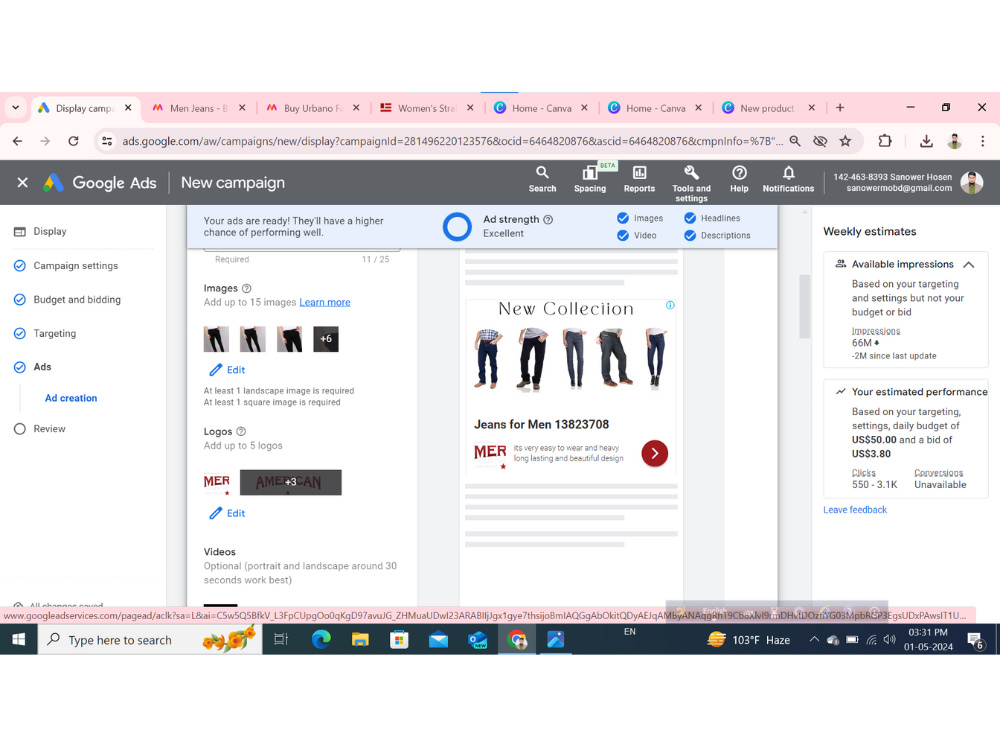
Task: View site information icon in address bar
Action: (x=107, y=141)
